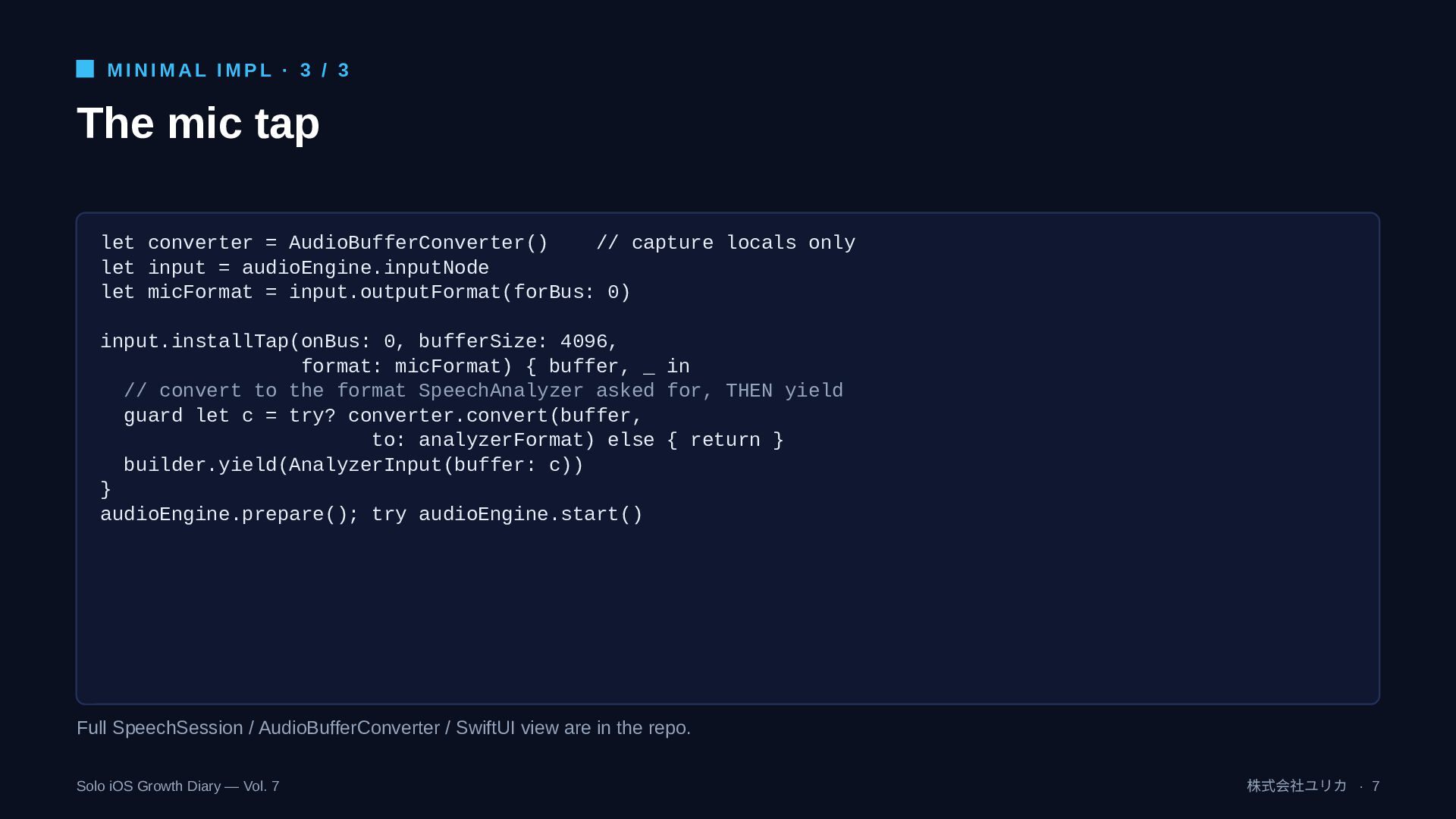
Task: Click the builder.yield AnalyzerInput line
Action: [x=353, y=465]
